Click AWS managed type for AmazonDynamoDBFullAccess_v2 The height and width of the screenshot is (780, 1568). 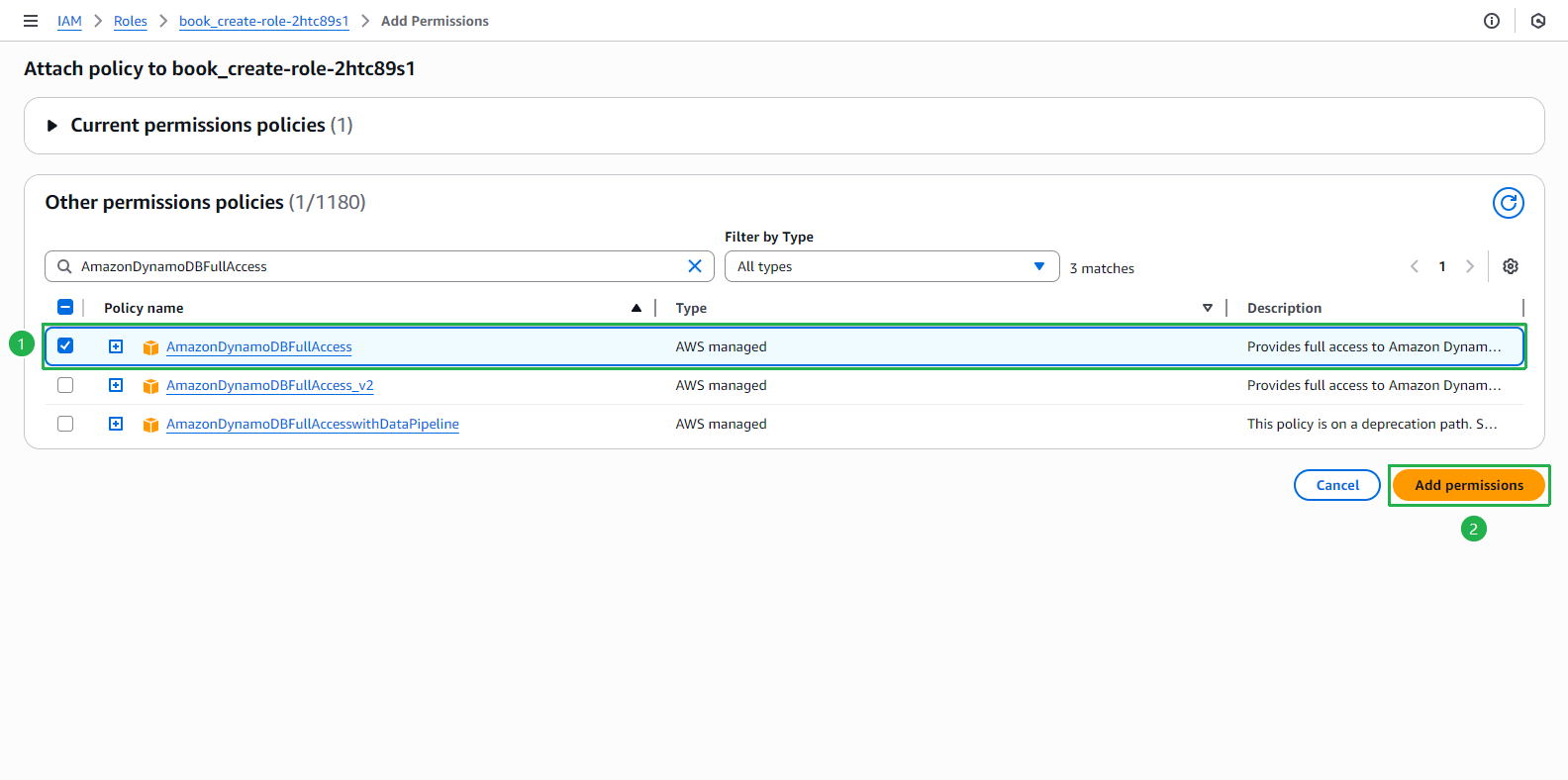pyautogui.click(x=722, y=385)
